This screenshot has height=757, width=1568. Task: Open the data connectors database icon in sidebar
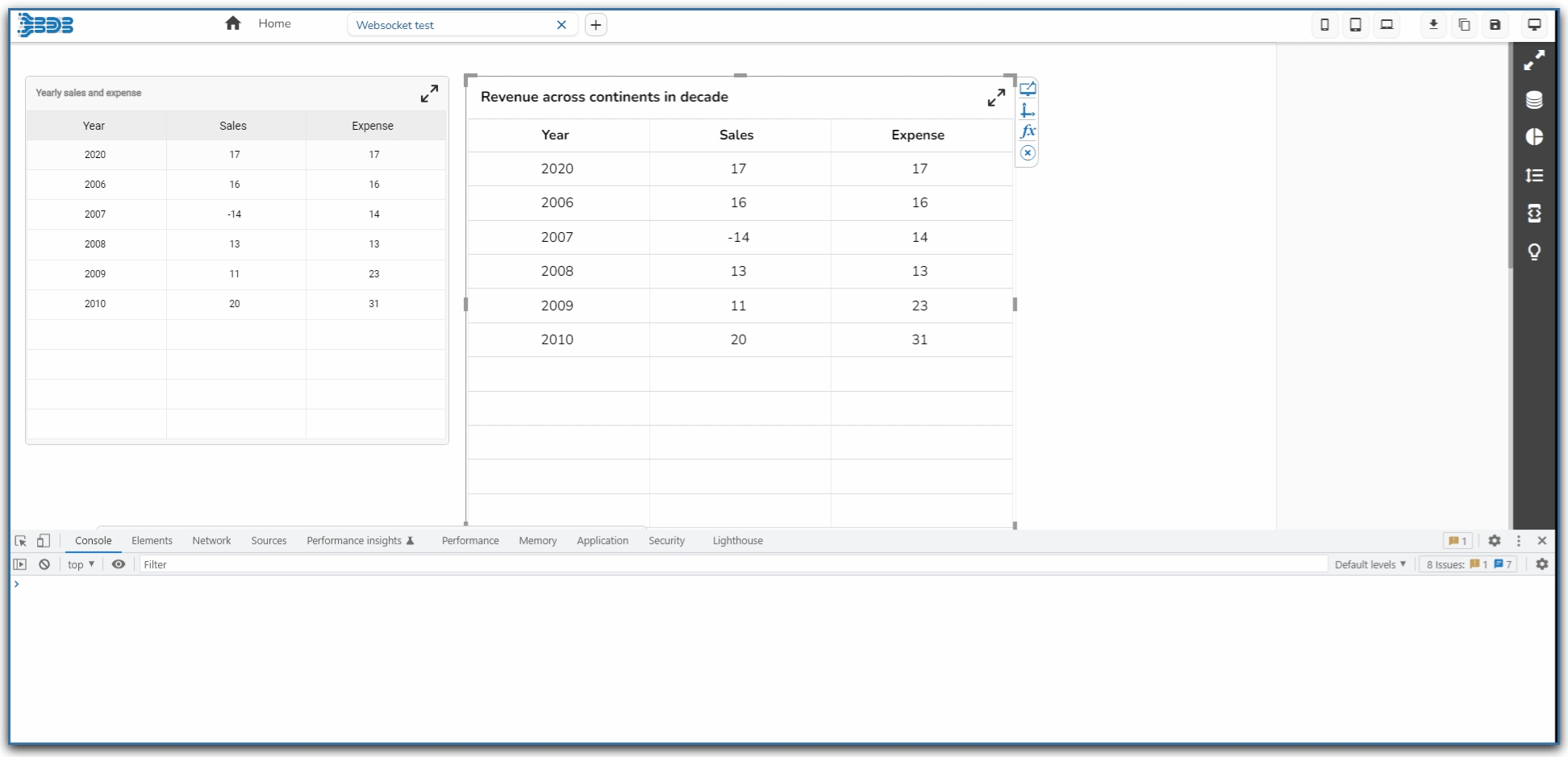click(x=1534, y=99)
